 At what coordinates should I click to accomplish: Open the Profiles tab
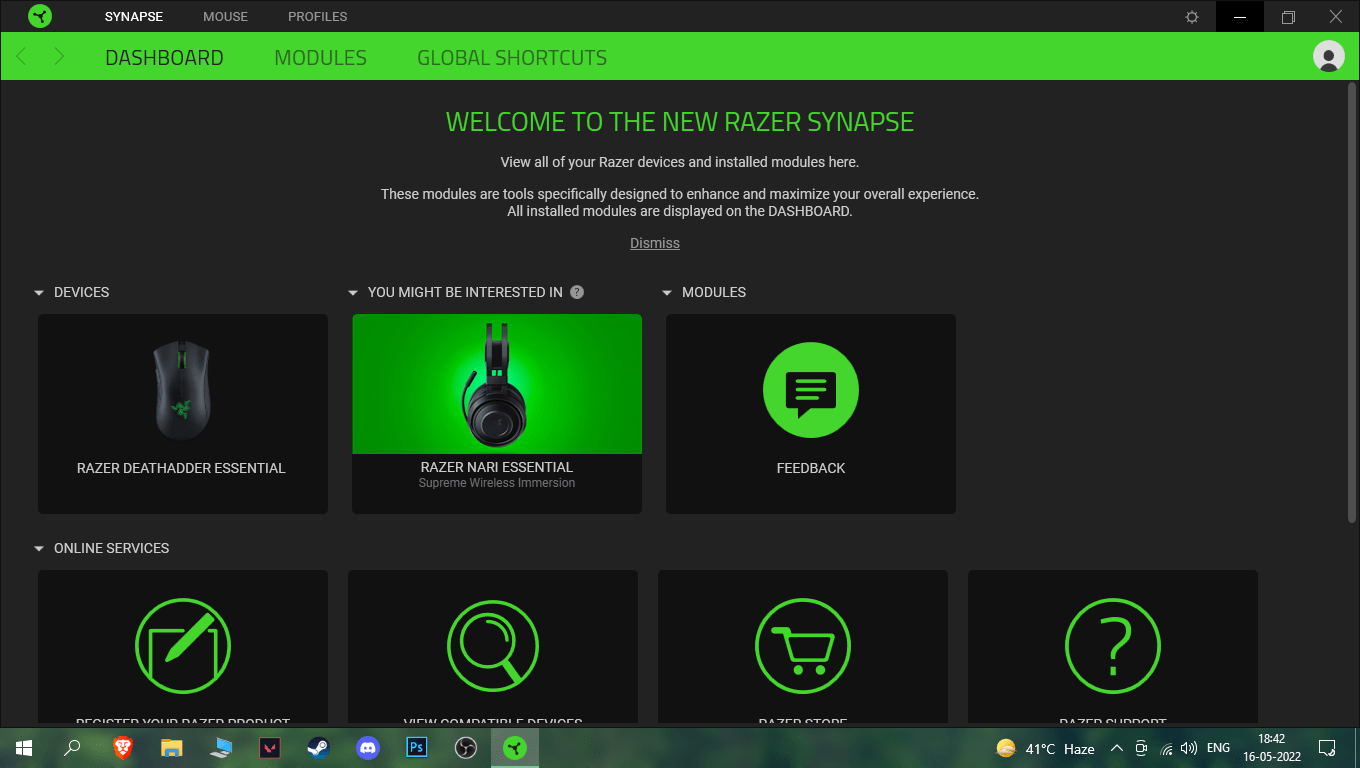point(317,17)
